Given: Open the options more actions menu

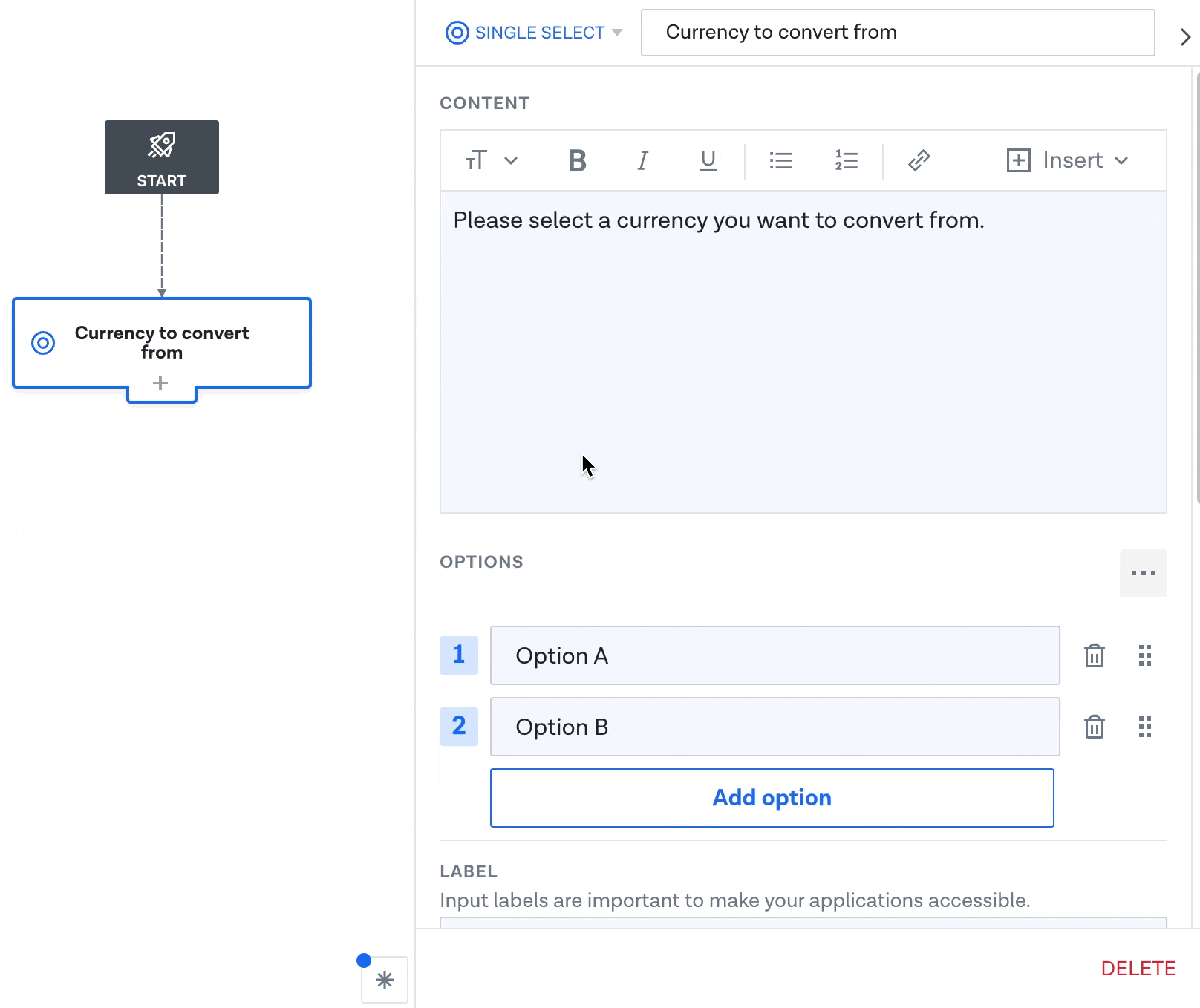Looking at the screenshot, I should (1143, 573).
